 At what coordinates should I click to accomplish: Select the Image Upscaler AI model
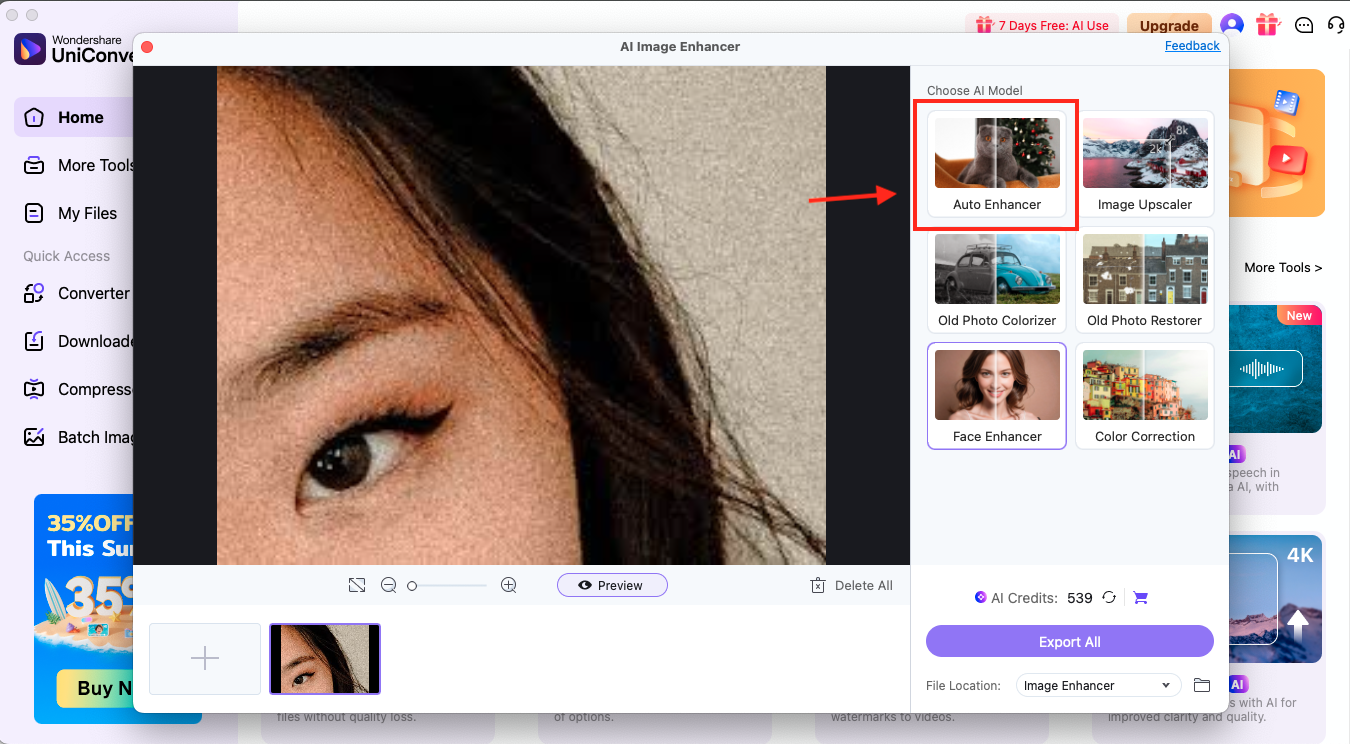point(1145,164)
